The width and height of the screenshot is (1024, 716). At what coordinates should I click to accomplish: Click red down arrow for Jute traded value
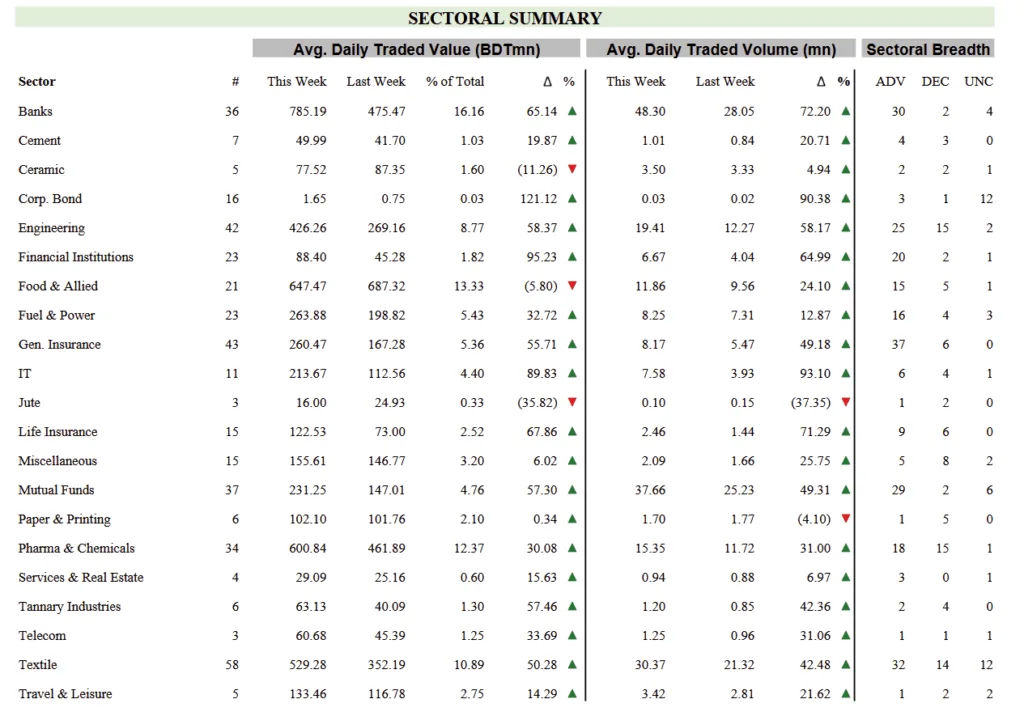pyautogui.click(x=572, y=402)
